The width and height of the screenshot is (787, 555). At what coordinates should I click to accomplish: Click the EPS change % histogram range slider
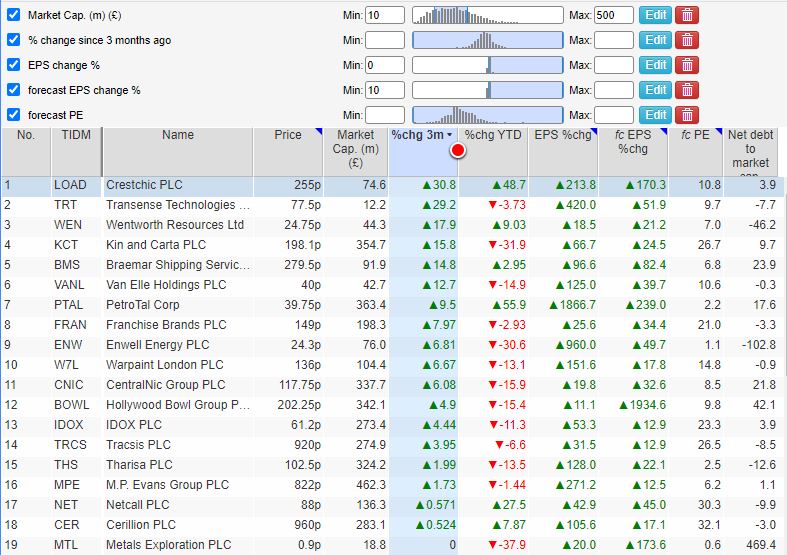pyautogui.click(x=488, y=65)
